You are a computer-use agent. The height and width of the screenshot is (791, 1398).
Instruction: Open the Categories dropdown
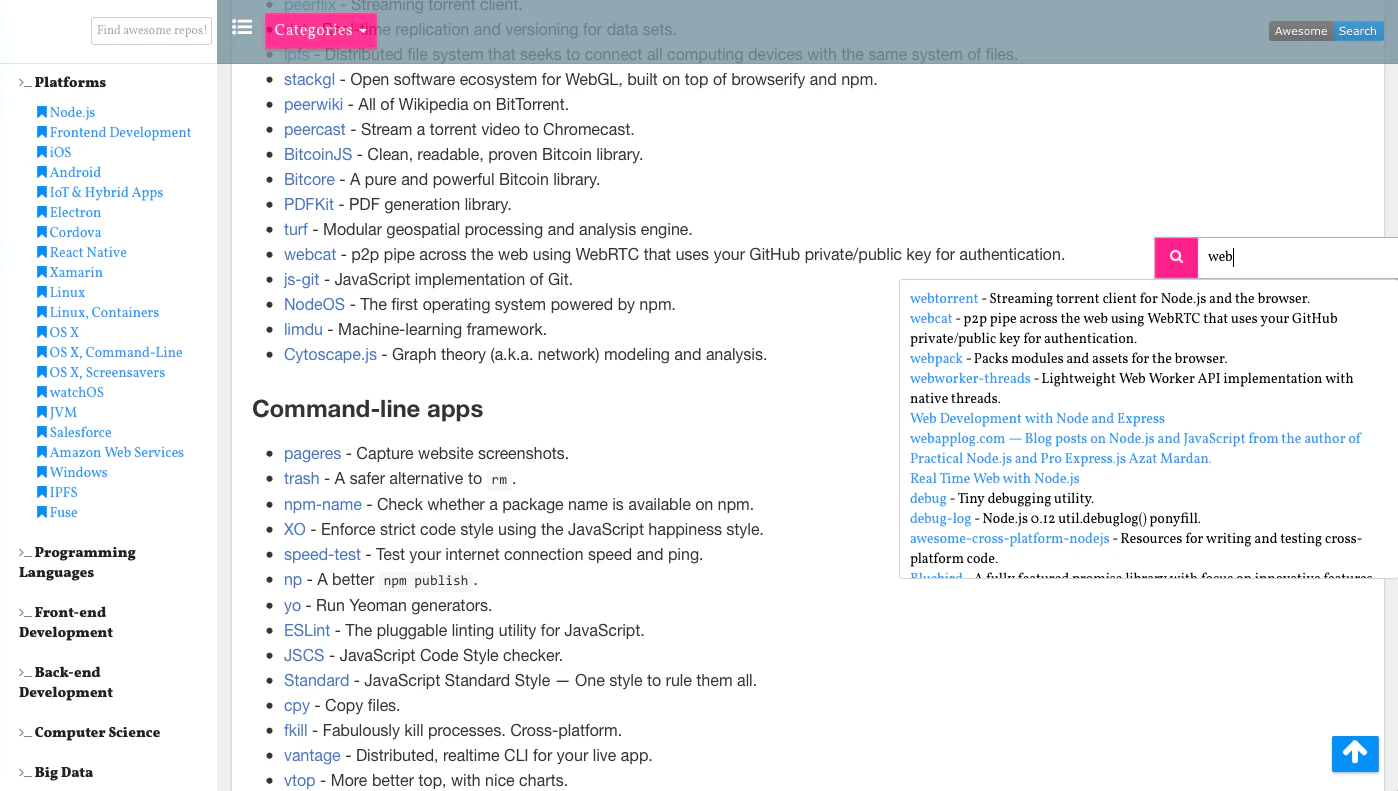(x=321, y=30)
